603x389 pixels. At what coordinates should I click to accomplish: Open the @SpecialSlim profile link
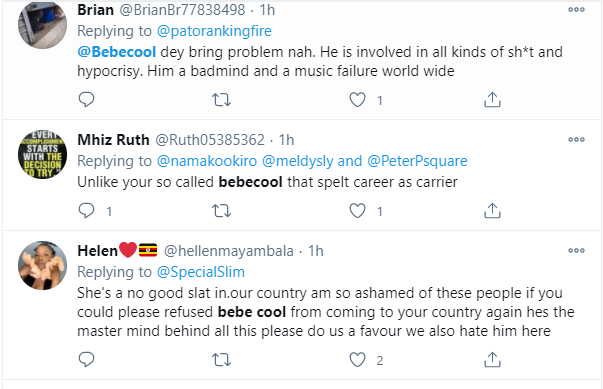[201, 272]
